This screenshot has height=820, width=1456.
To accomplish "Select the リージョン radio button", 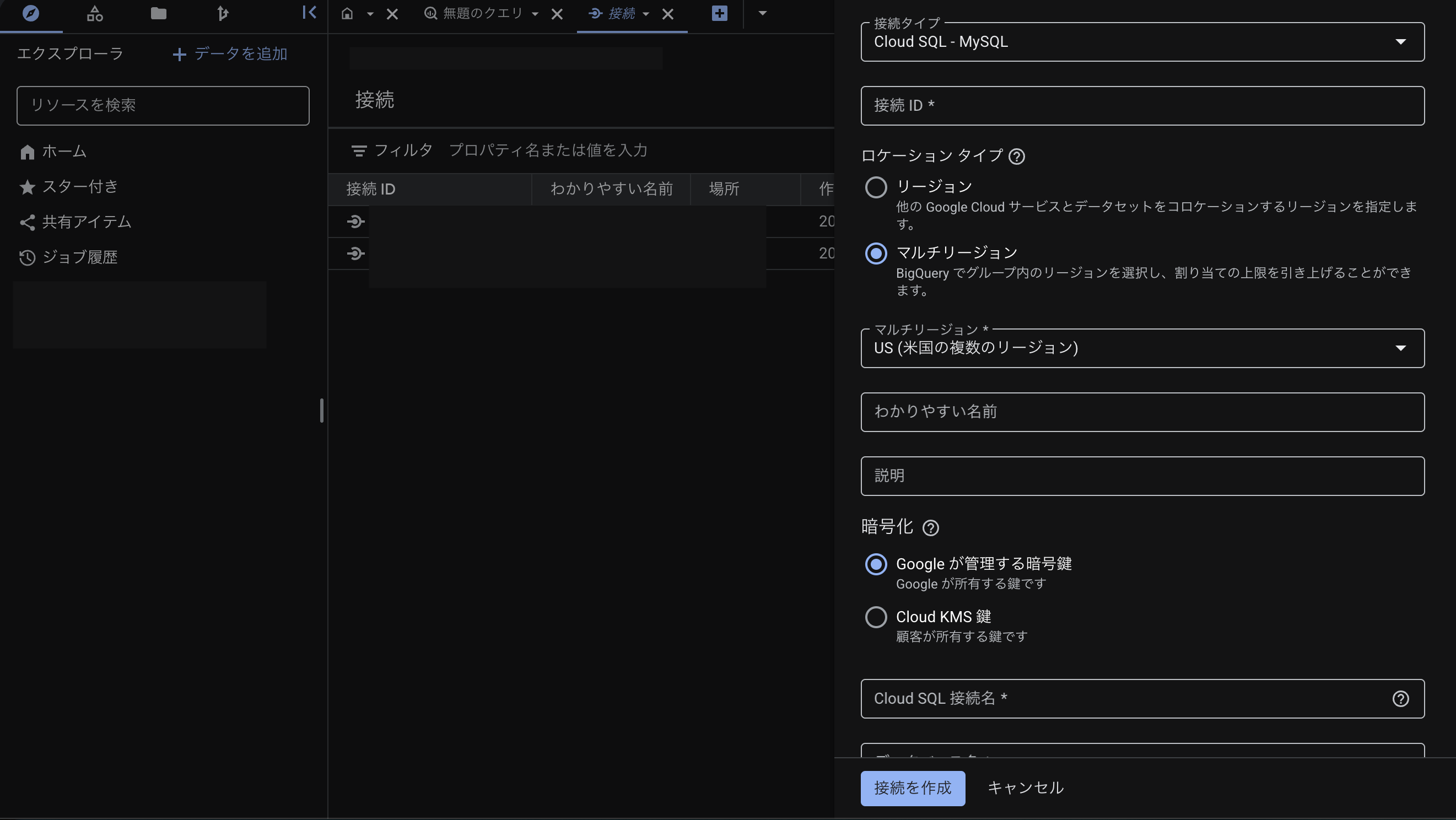I will (x=876, y=187).
